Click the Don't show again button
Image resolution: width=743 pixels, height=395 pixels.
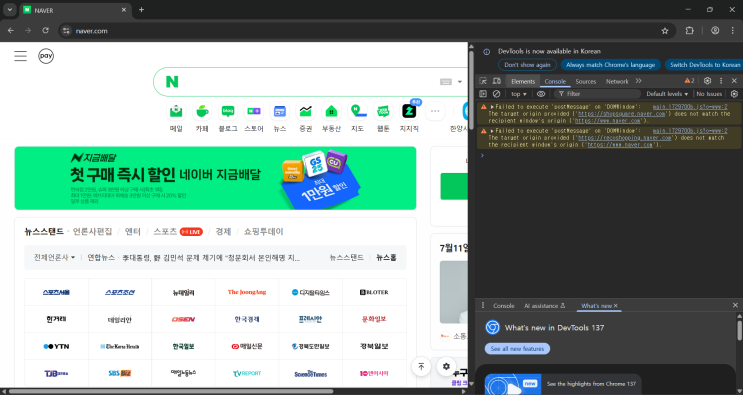pyautogui.click(x=527, y=65)
